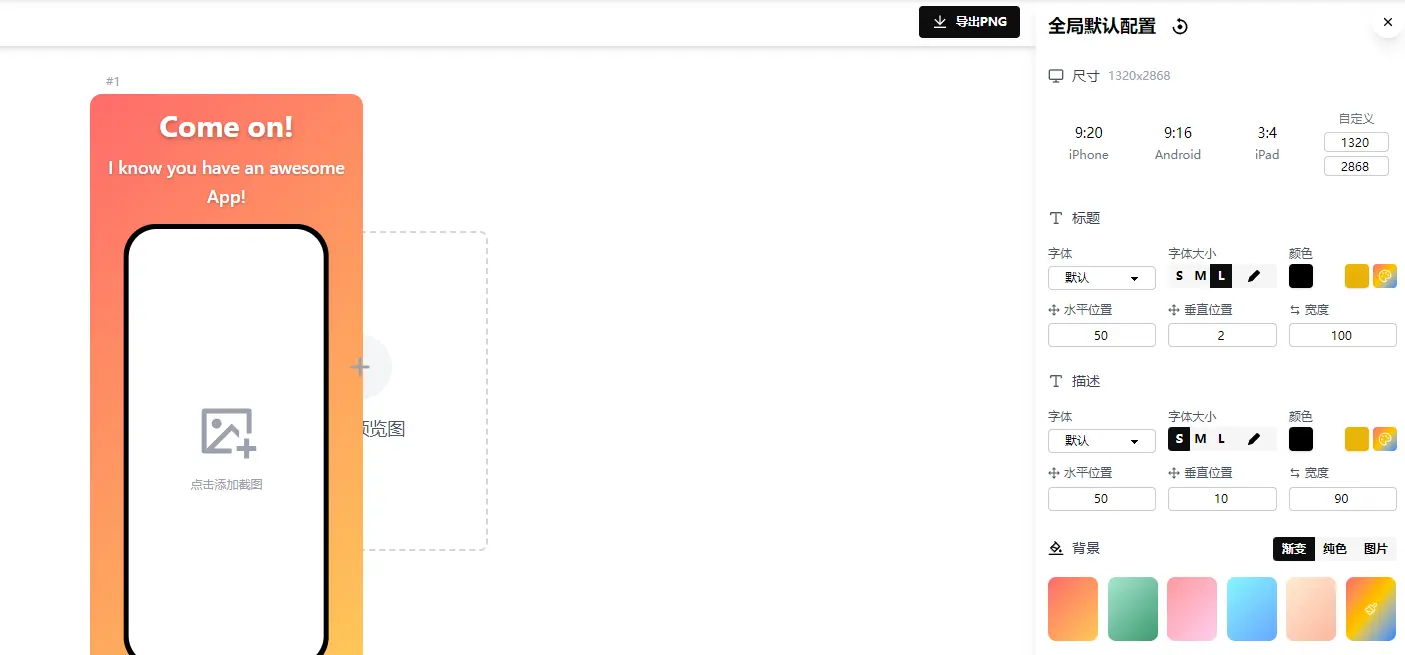Click the 导出PNG button
Viewport: 1405px width, 655px height.
click(x=968, y=22)
